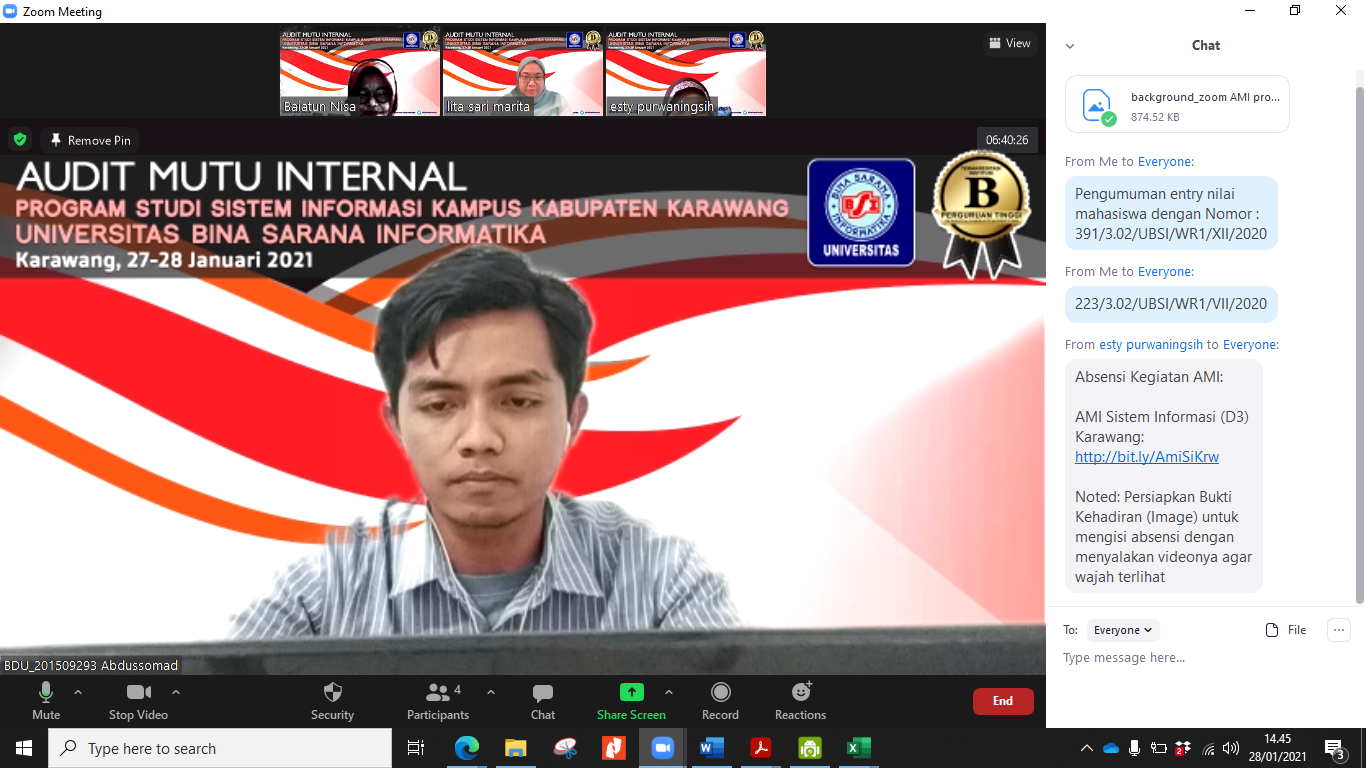Start recording with the Record button
1366x768 pixels.
(x=720, y=700)
